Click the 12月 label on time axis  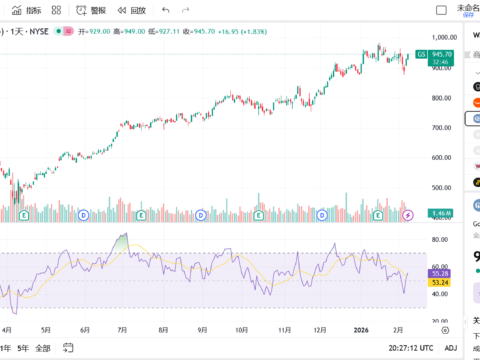(x=320, y=330)
